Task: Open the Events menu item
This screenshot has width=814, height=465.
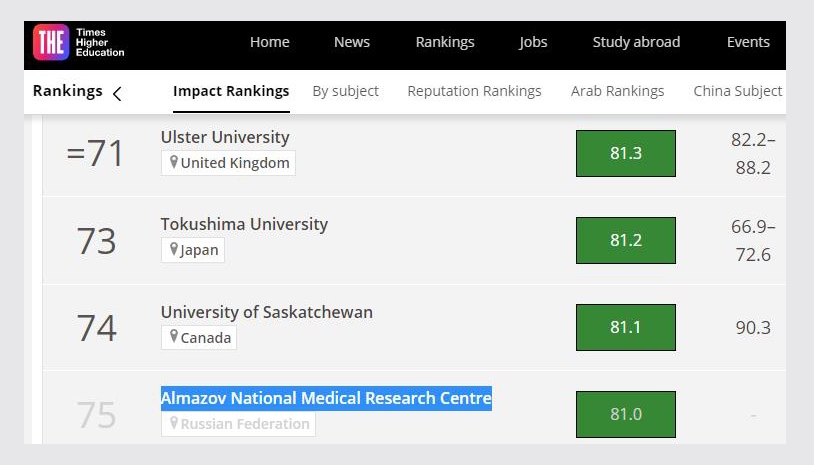Action: click(x=748, y=42)
